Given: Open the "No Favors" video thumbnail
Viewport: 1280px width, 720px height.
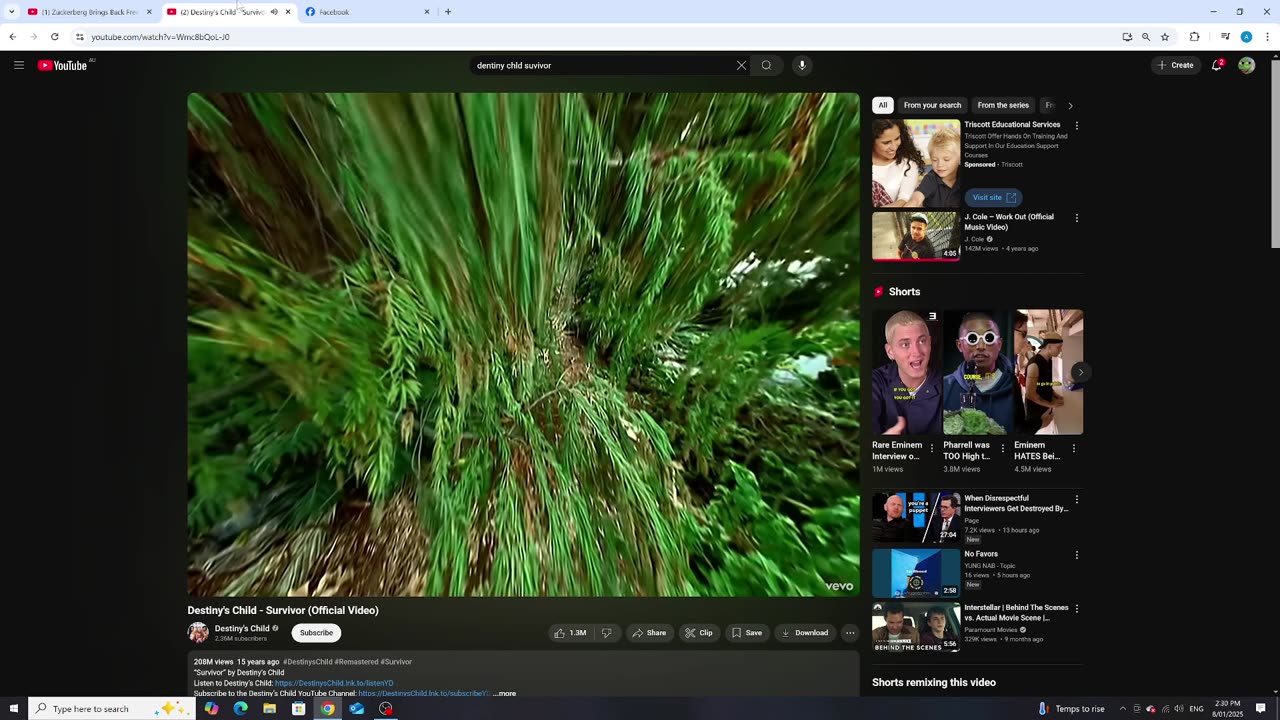Looking at the screenshot, I should (x=915, y=573).
